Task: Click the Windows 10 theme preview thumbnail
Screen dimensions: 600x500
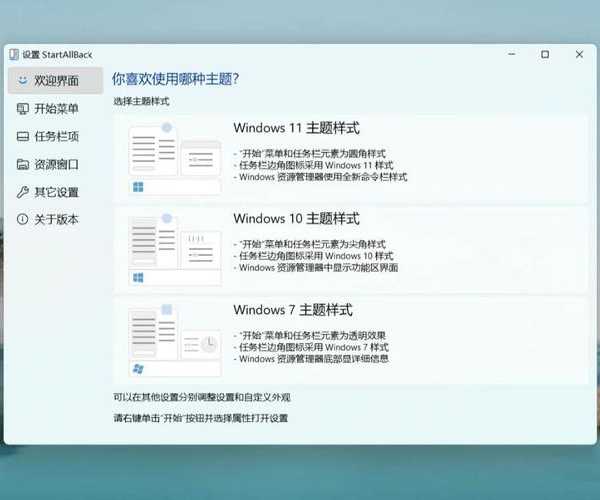Action: (175, 249)
